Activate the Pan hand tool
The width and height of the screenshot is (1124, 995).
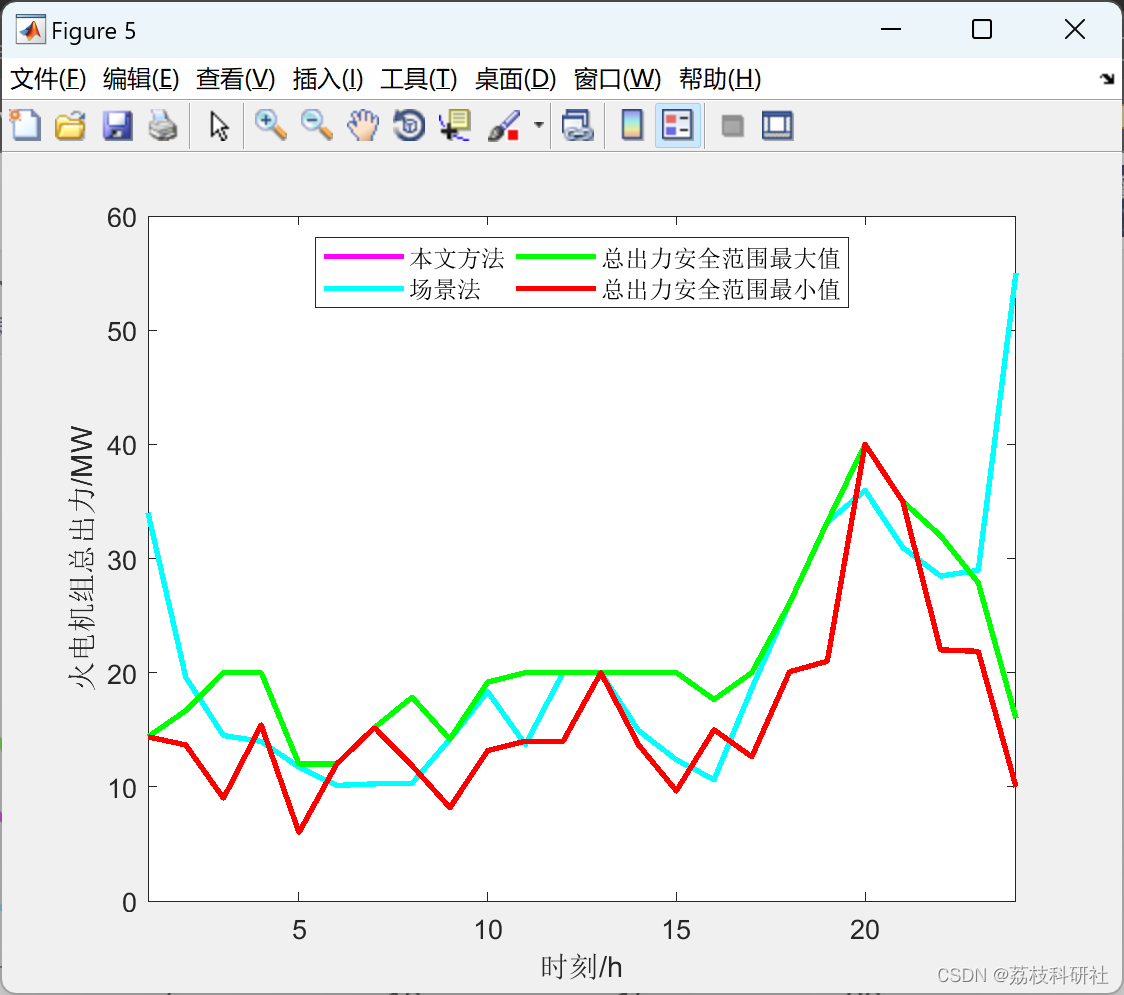363,126
